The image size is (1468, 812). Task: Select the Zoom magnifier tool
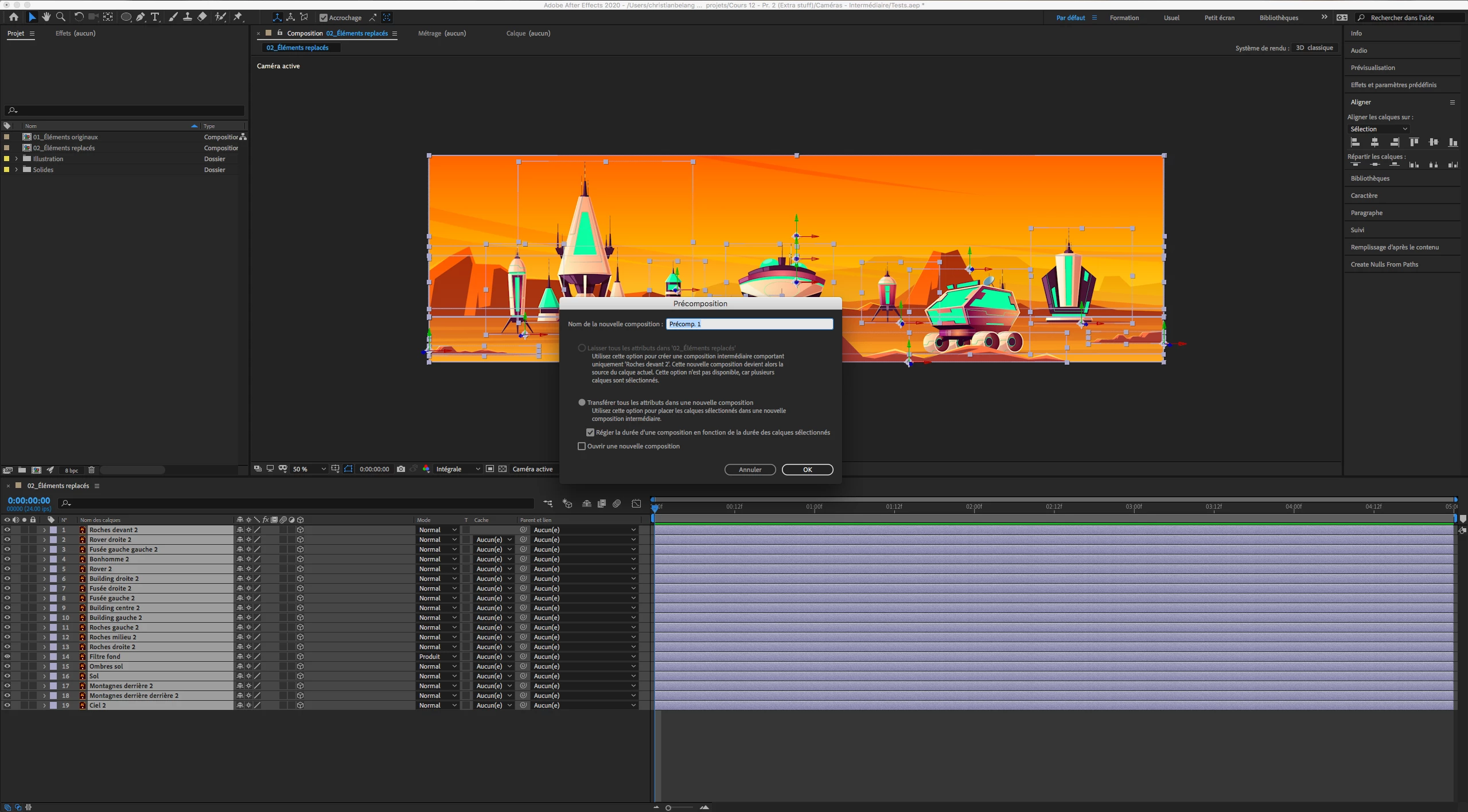pyautogui.click(x=61, y=17)
